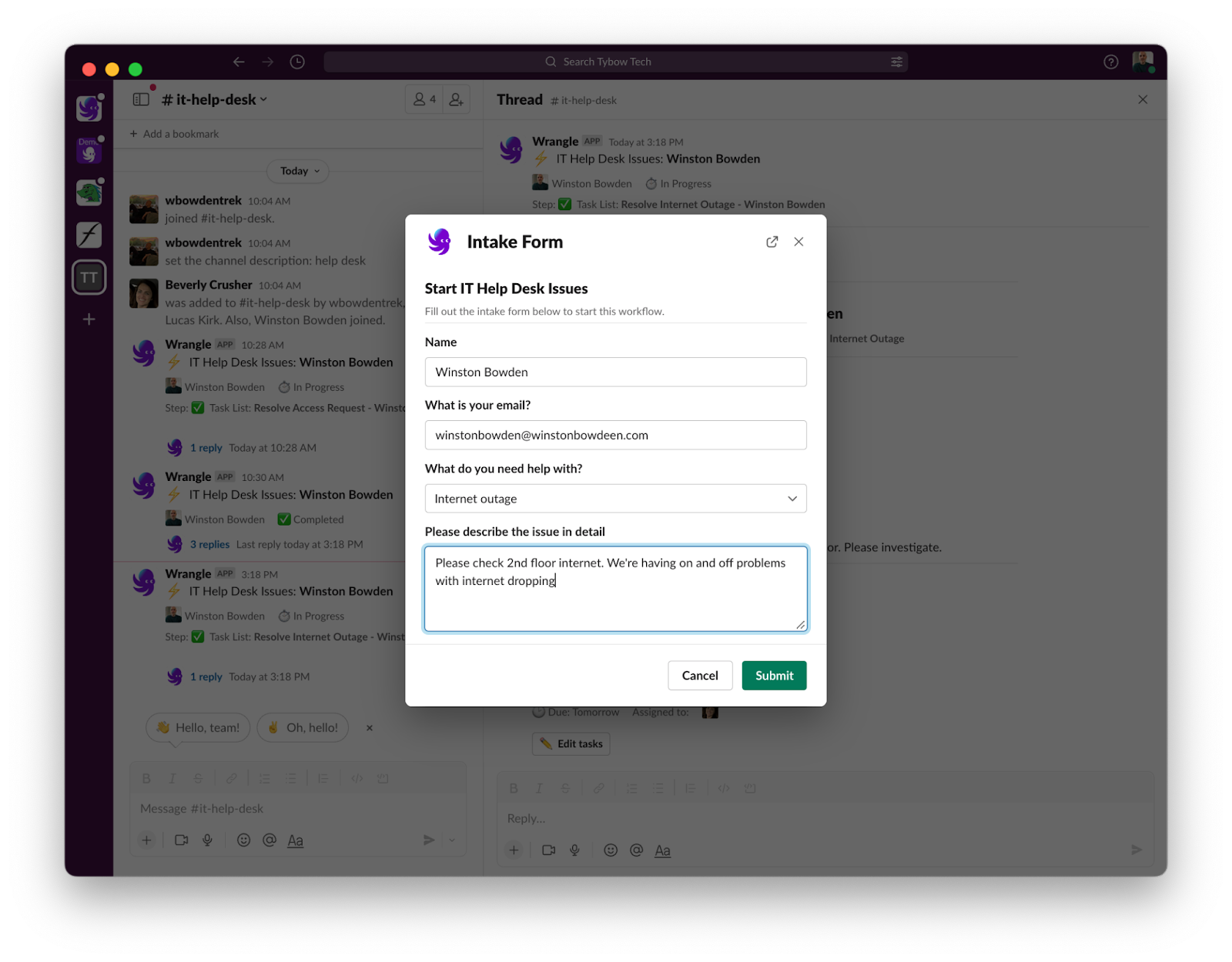Screen dimensions: 1232x962
Task: Open the 1 reply thread from 10:28 AM
Action: (x=206, y=448)
